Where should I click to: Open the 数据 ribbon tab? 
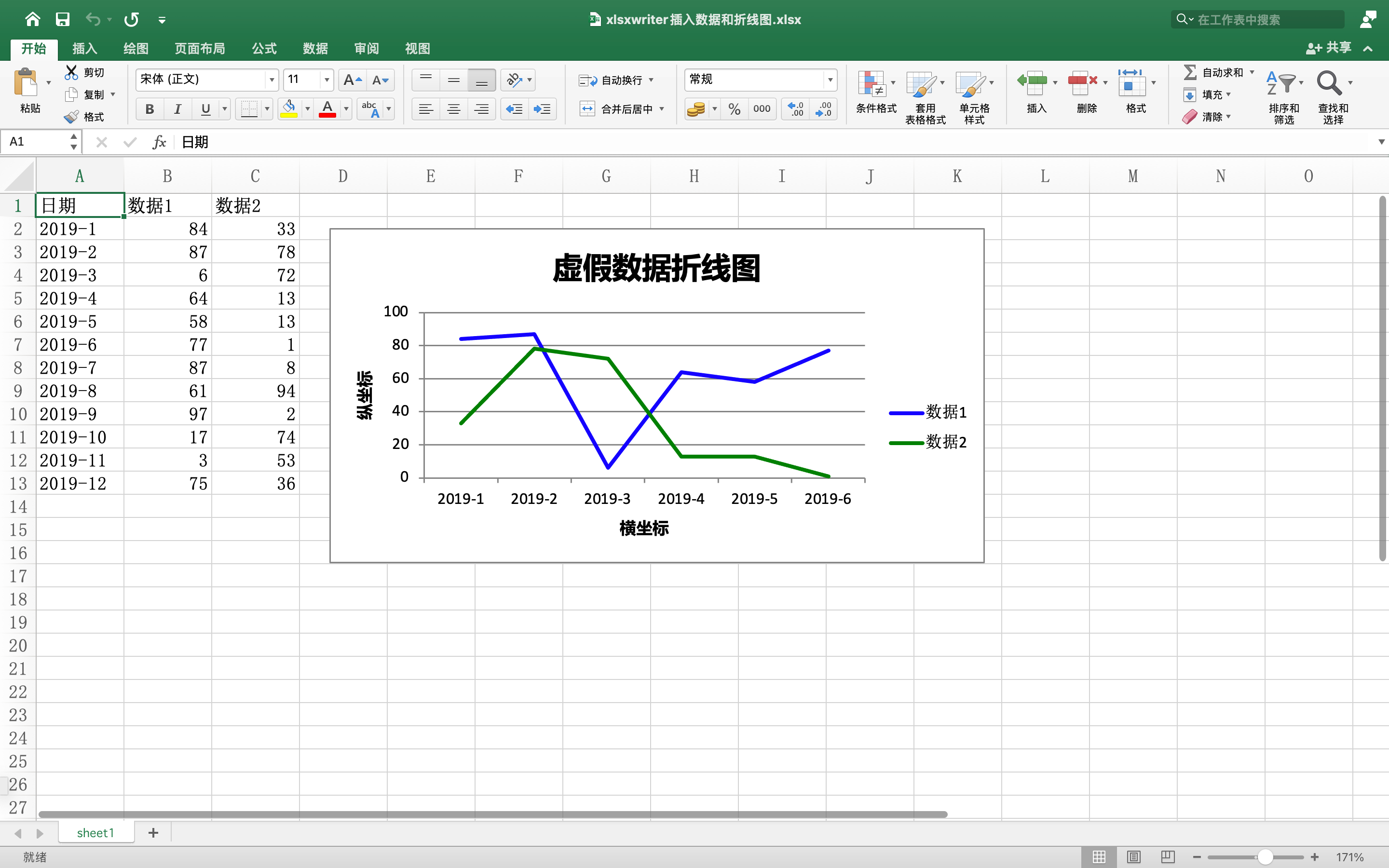pos(315,49)
